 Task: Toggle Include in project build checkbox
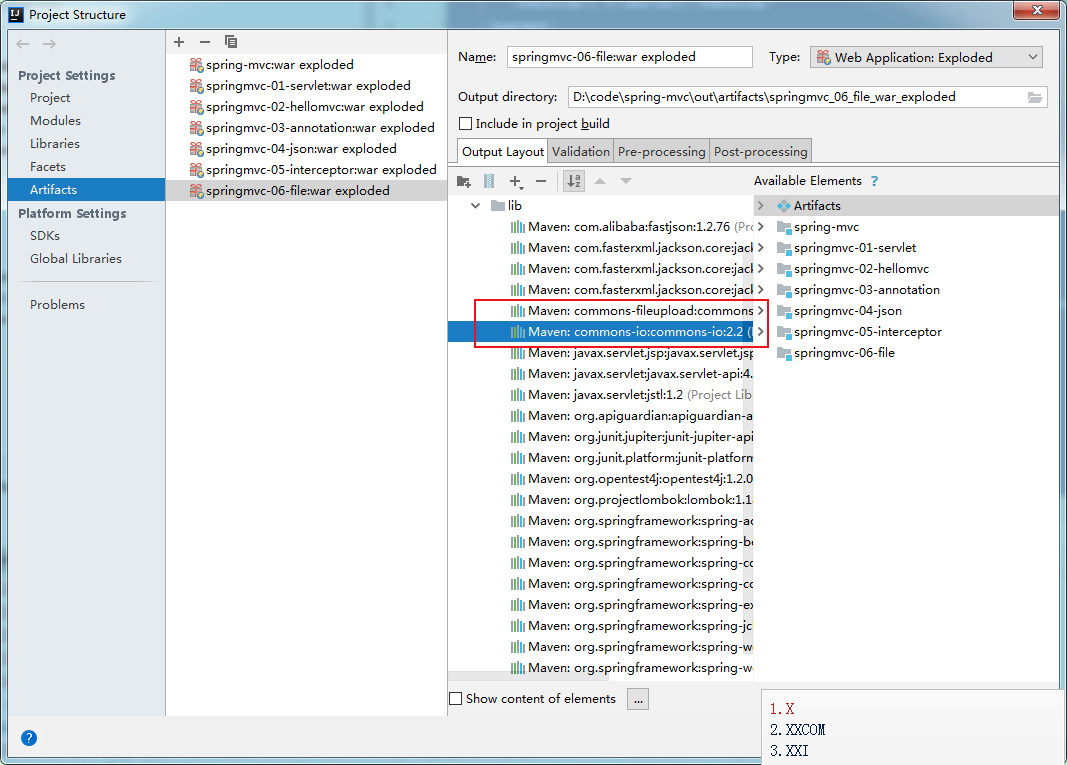465,124
